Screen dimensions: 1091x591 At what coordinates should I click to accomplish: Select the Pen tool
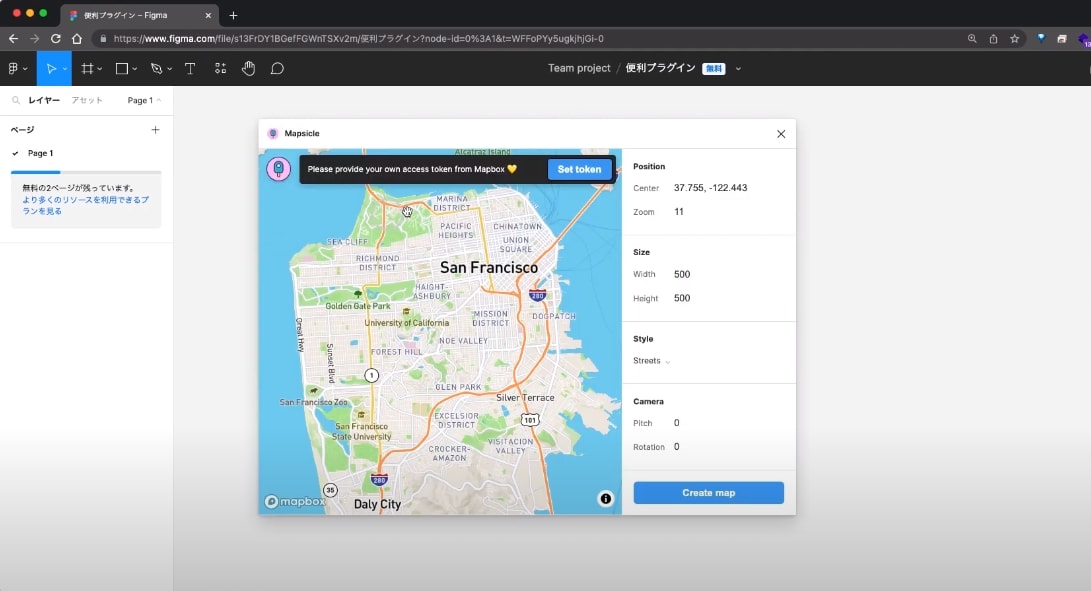(157, 68)
